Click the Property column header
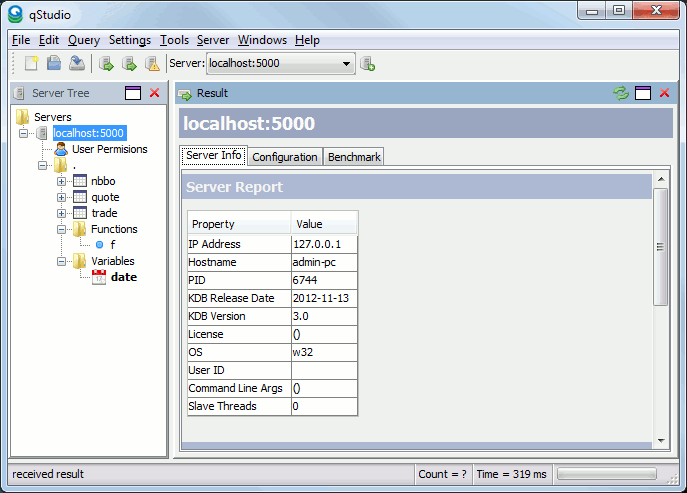Image resolution: width=687 pixels, height=493 pixels. pyautogui.click(x=240, y=224)
